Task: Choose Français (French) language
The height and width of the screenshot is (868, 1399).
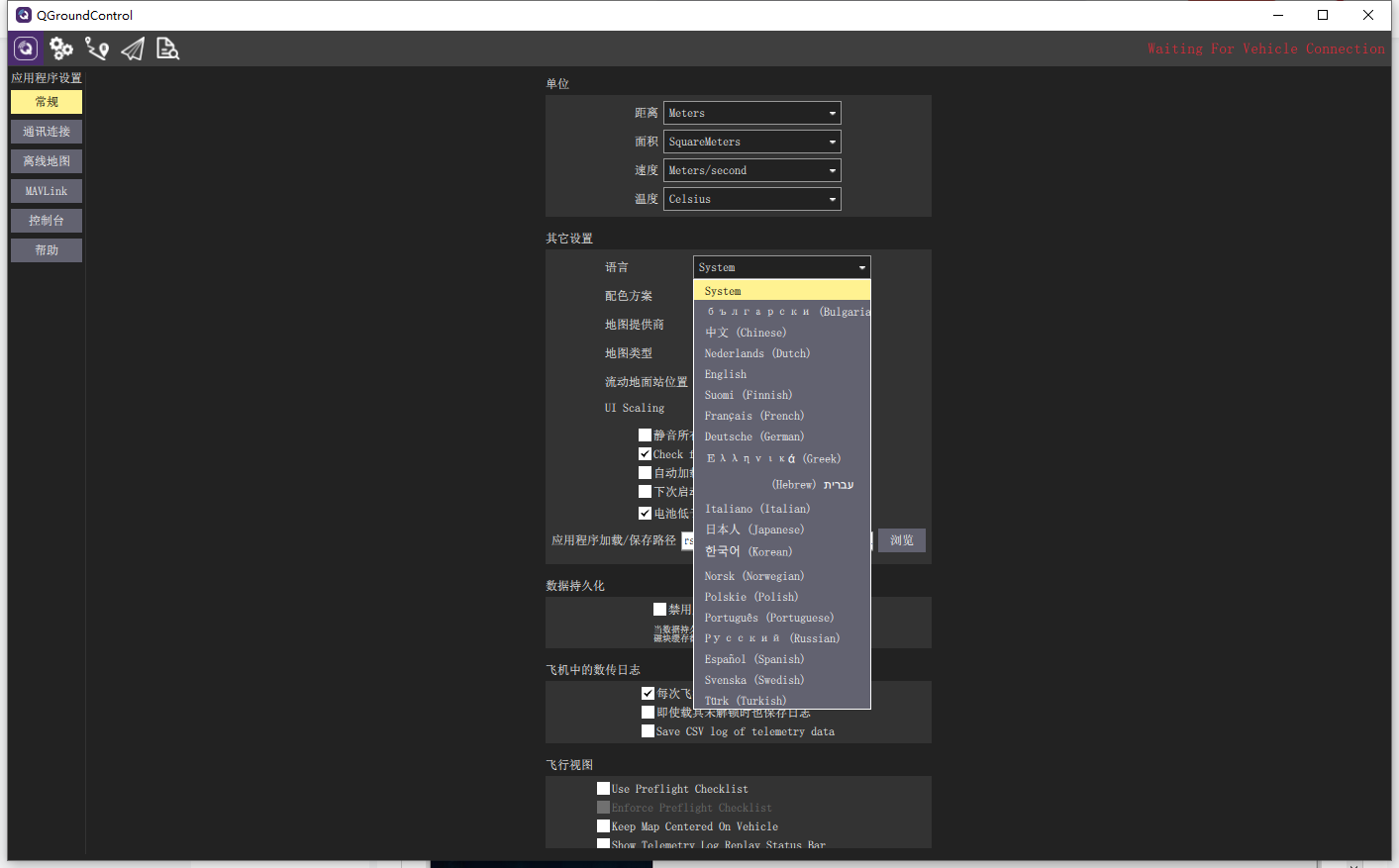Action: click(782, 416)
